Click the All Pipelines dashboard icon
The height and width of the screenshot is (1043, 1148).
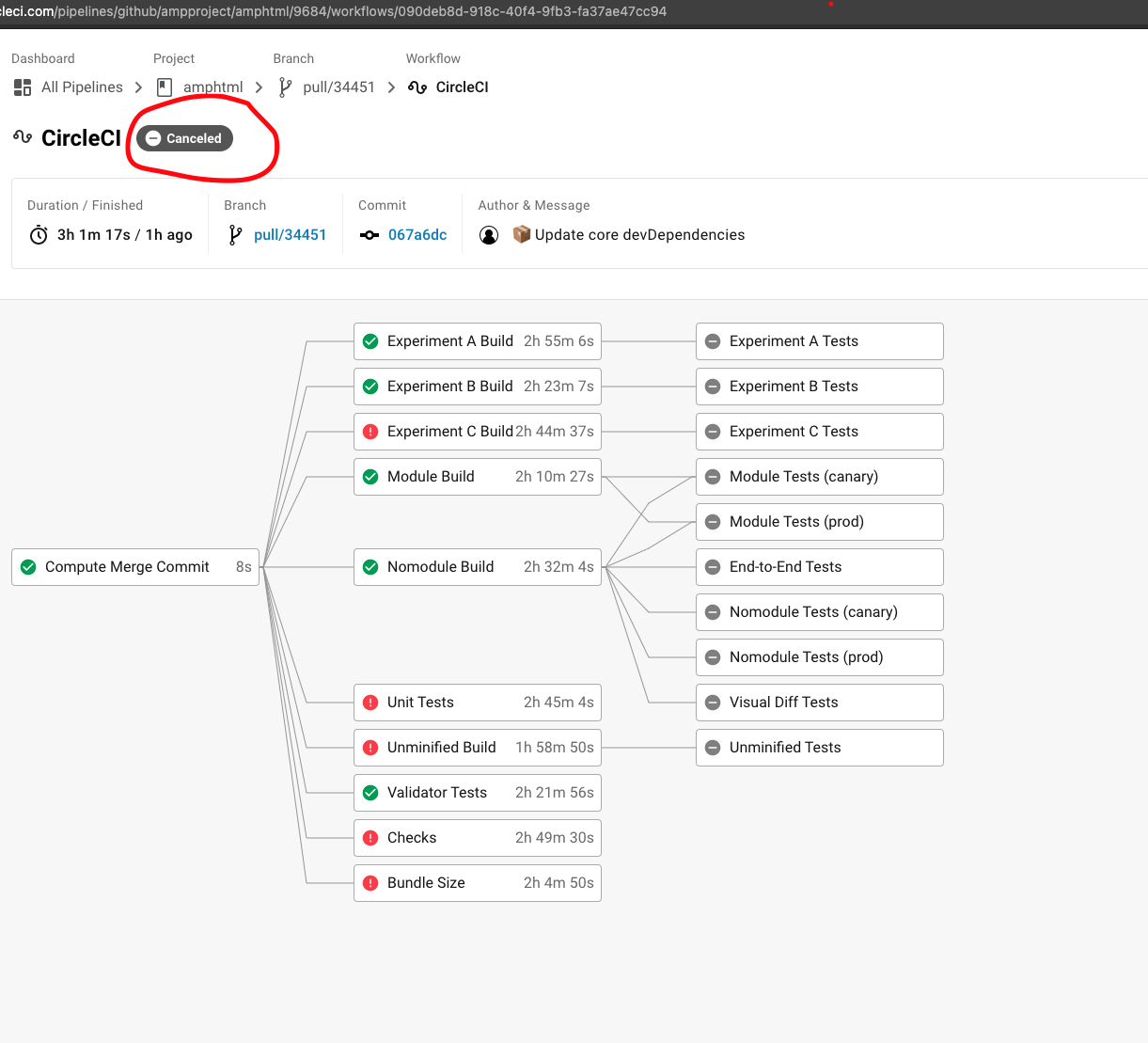tap(23, 87)
